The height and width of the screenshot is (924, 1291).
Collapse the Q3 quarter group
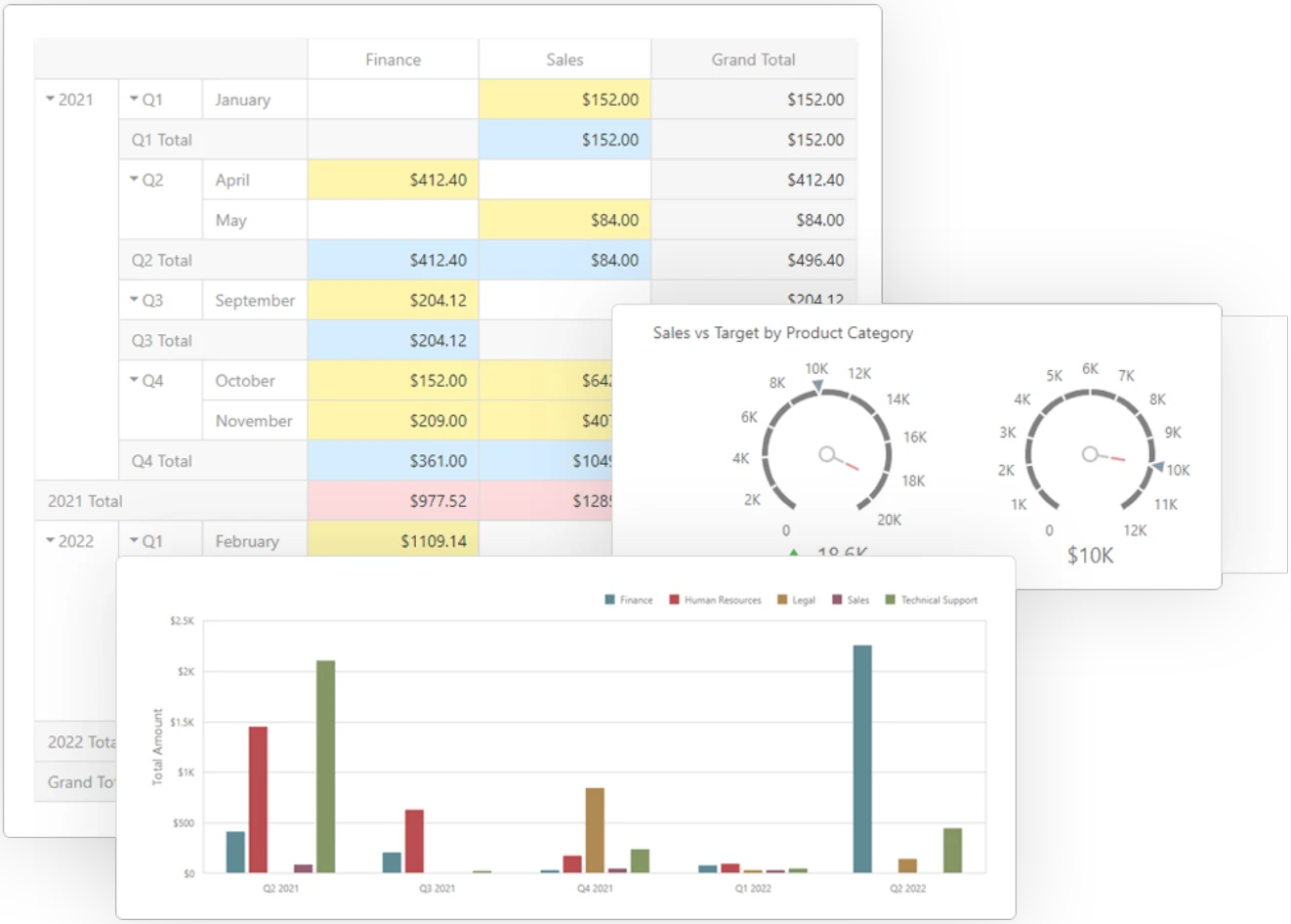[x=135, y=300]
